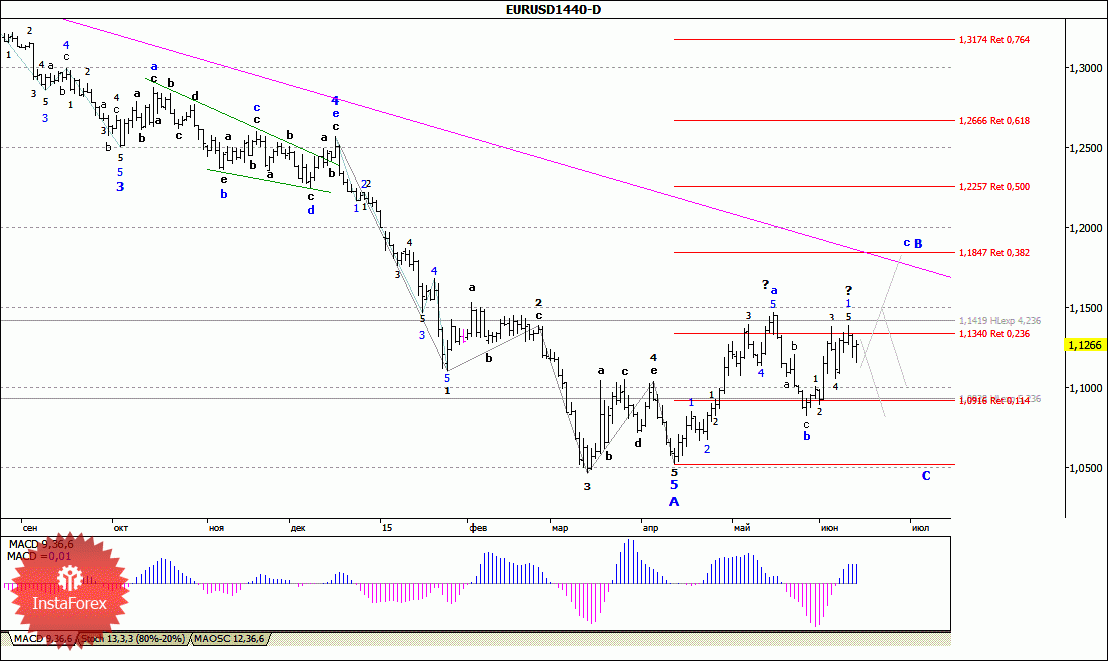Click the 1,2000 price axis value
The height and width of the screenshot is (661, 1108).
pos(1087,228)
